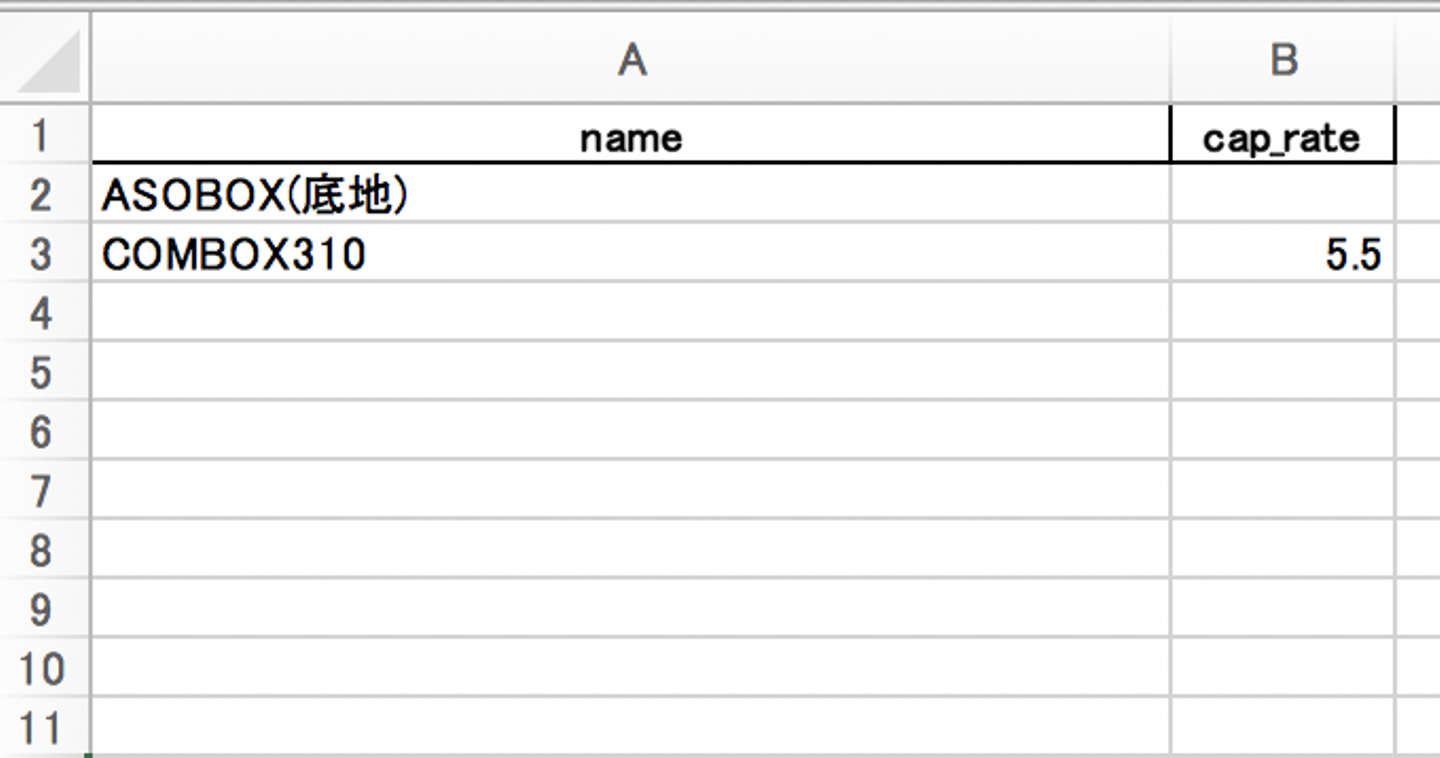Click empty cell A4

pyautogui.click(x=630, y=313)
